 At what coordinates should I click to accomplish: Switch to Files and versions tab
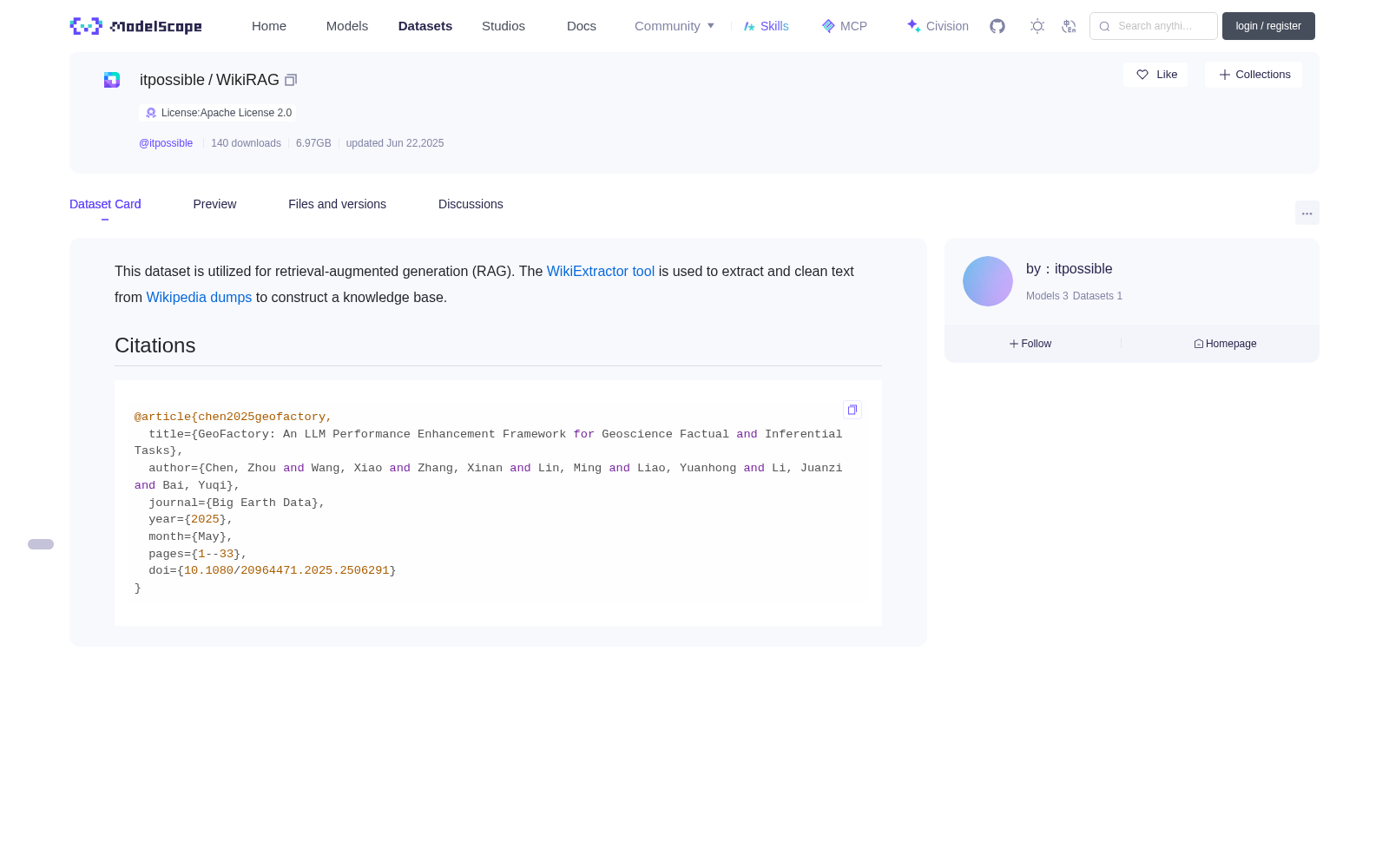click(337, 204)
